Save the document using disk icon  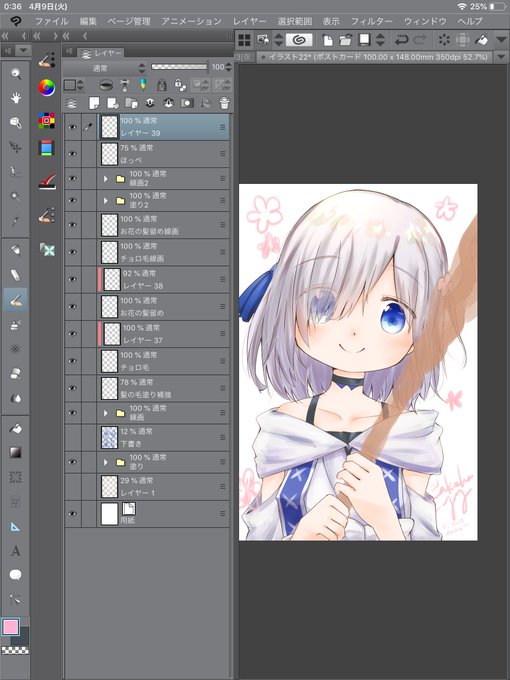pos(365,40)
